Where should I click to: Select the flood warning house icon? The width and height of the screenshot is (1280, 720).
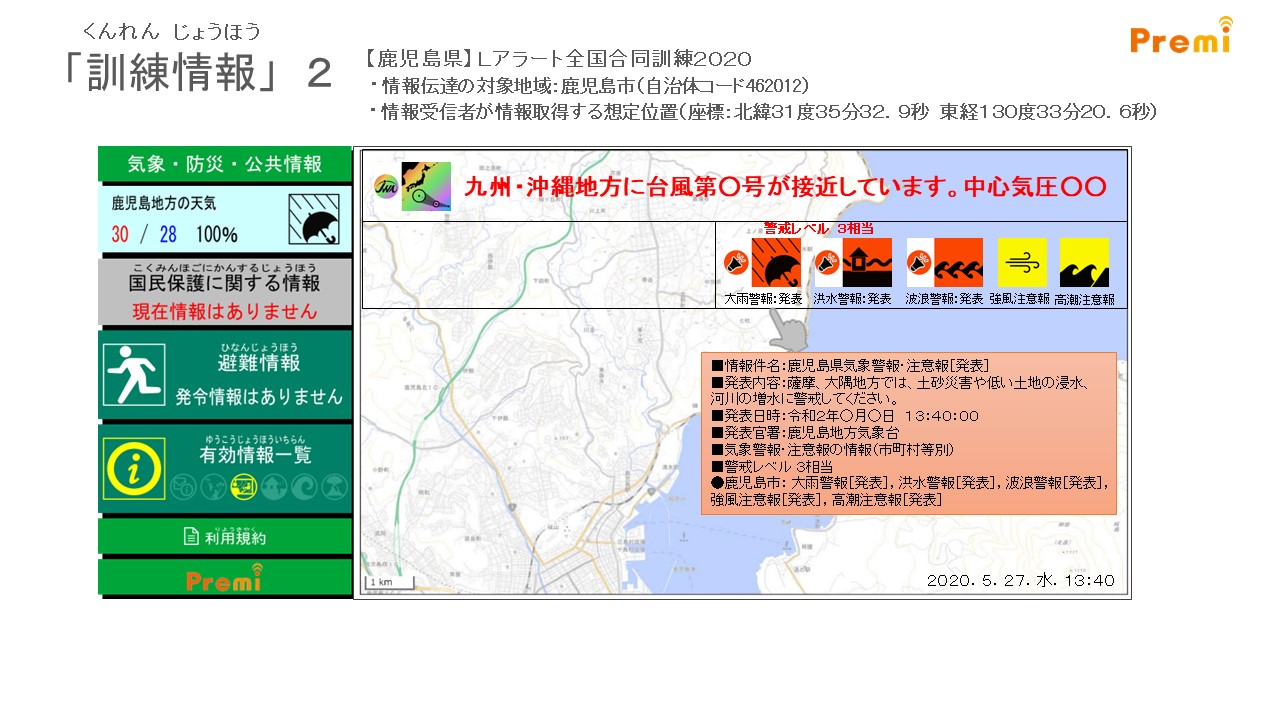point(866,263)
